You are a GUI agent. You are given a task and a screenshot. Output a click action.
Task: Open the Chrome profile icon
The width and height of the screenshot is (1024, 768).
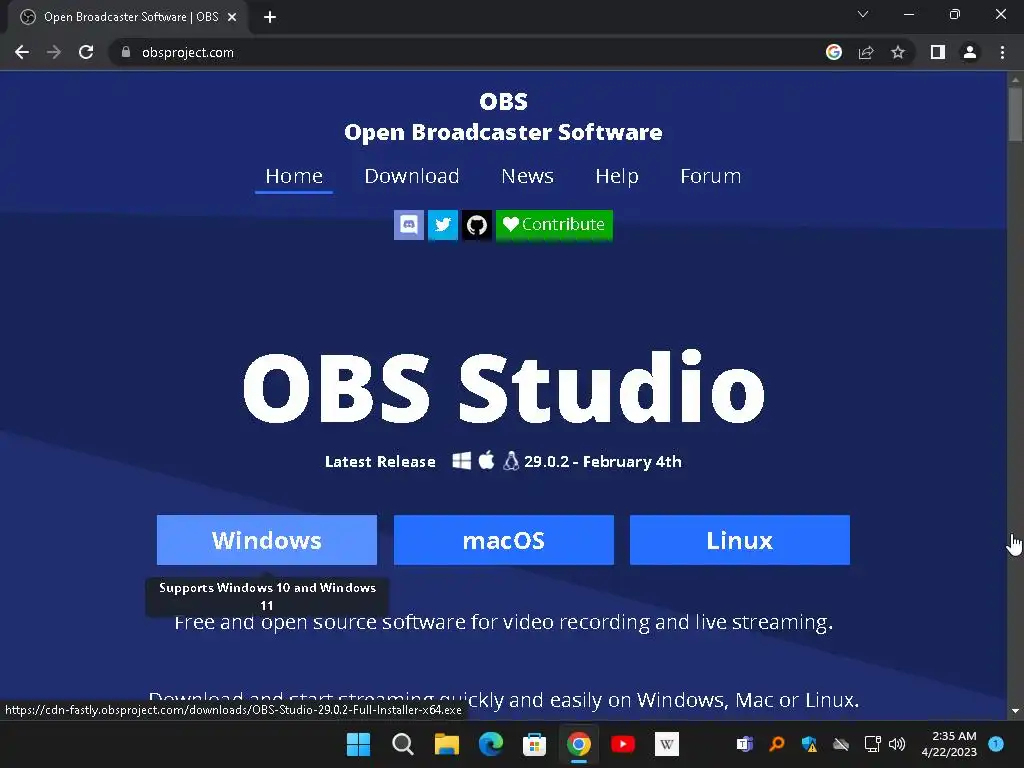pos(970,52)
